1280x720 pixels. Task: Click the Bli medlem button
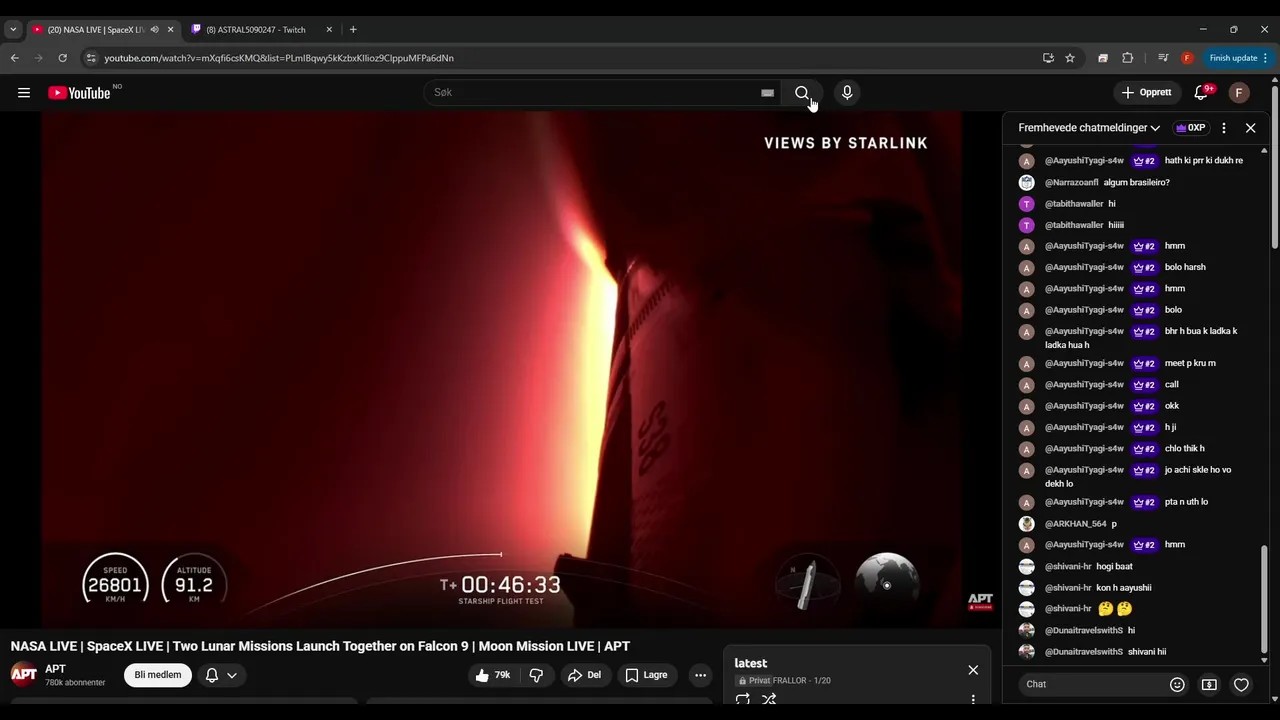(158, 675)
